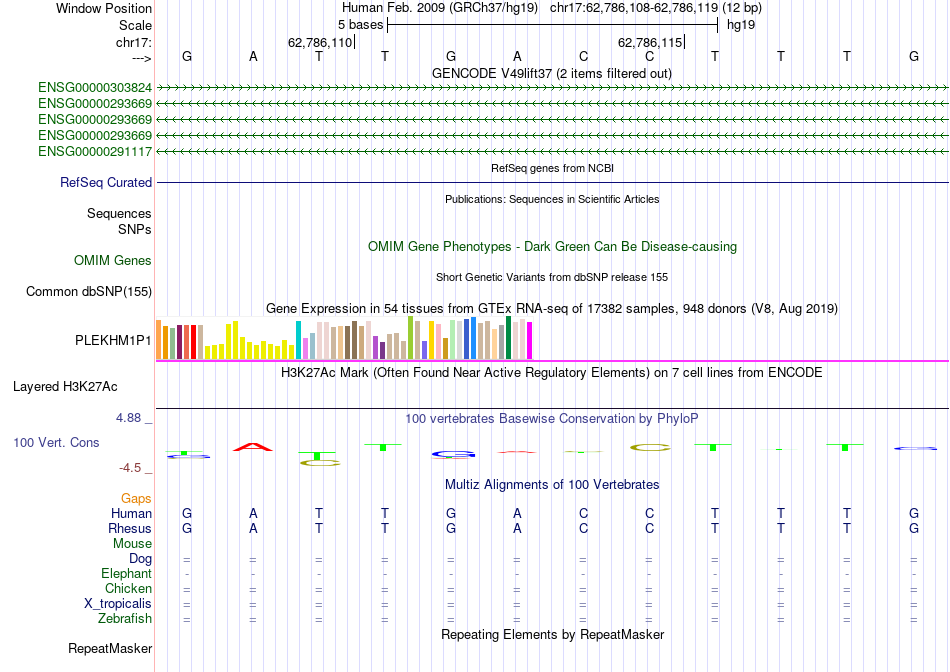Click the Elephant species label

tap(127, 573)
